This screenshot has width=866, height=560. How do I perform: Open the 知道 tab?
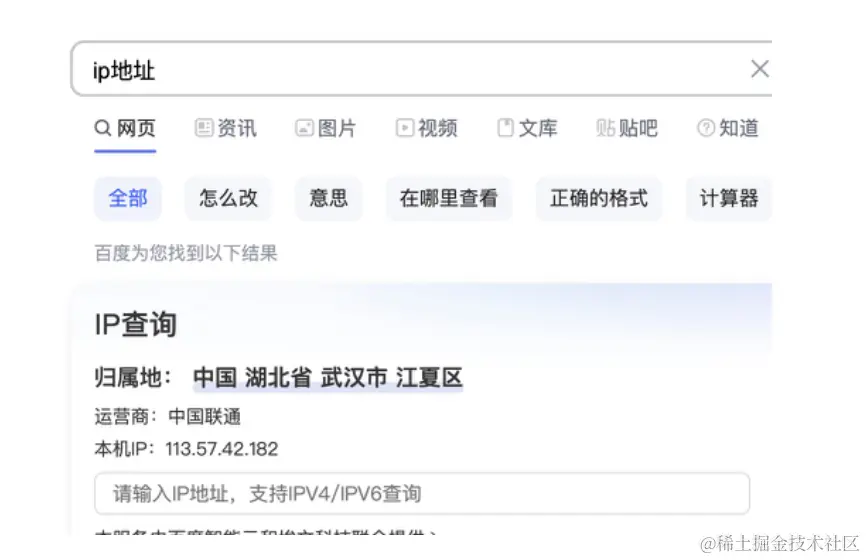(x=728, y=128)
